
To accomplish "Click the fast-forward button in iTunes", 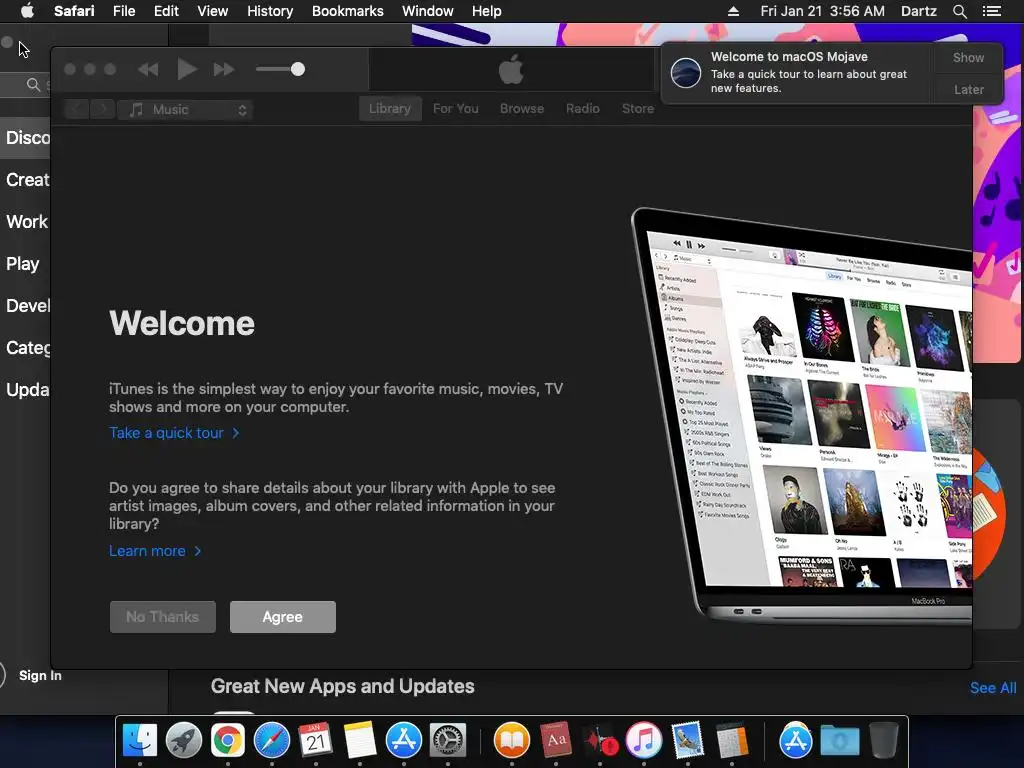I will point(224,69).
